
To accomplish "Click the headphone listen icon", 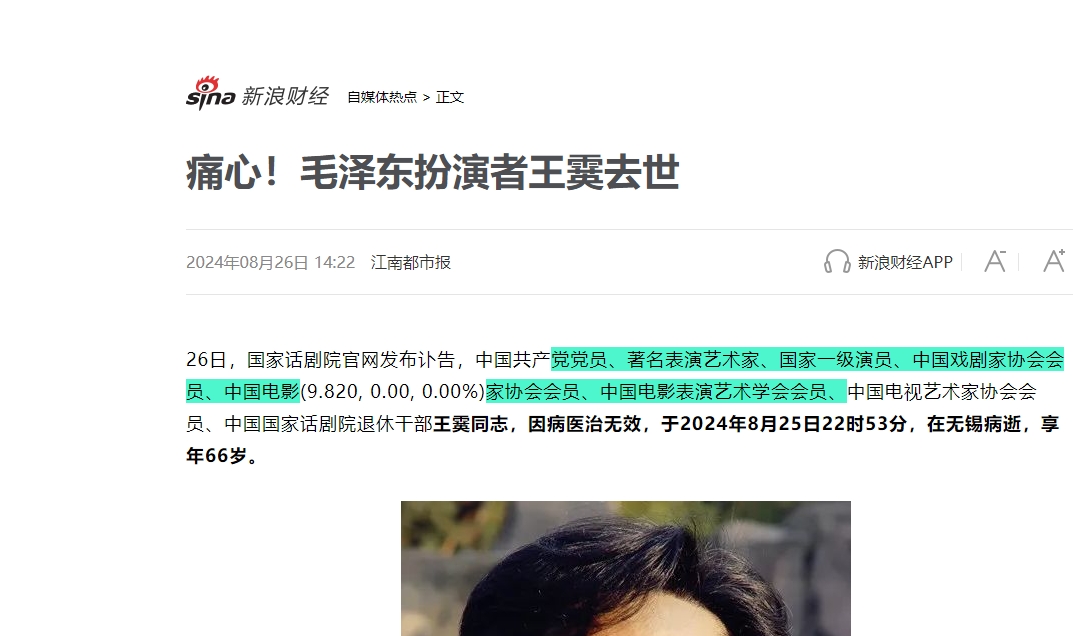I will (x=837, y=262).
